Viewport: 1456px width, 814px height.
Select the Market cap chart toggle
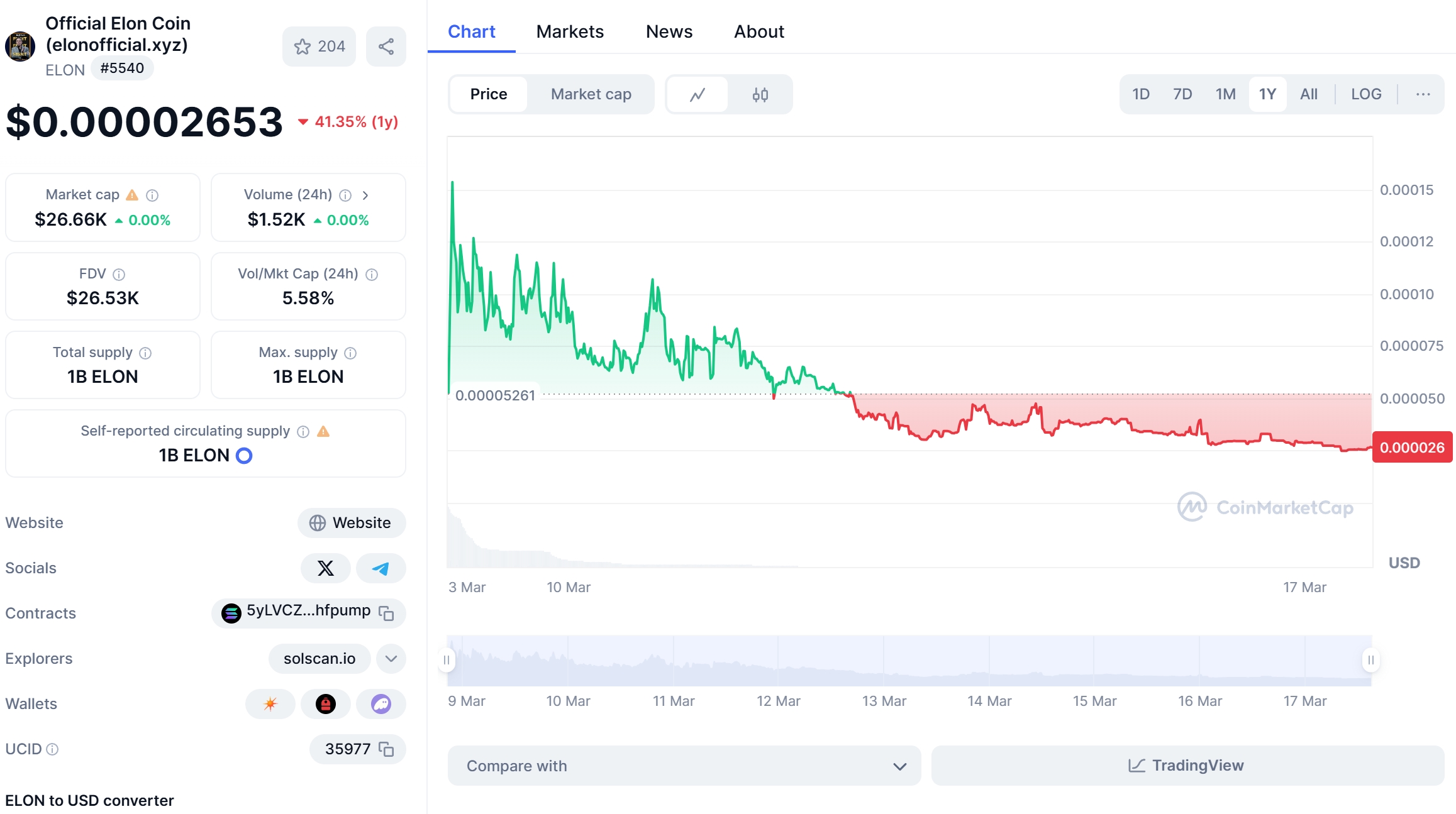coord(591,94)
